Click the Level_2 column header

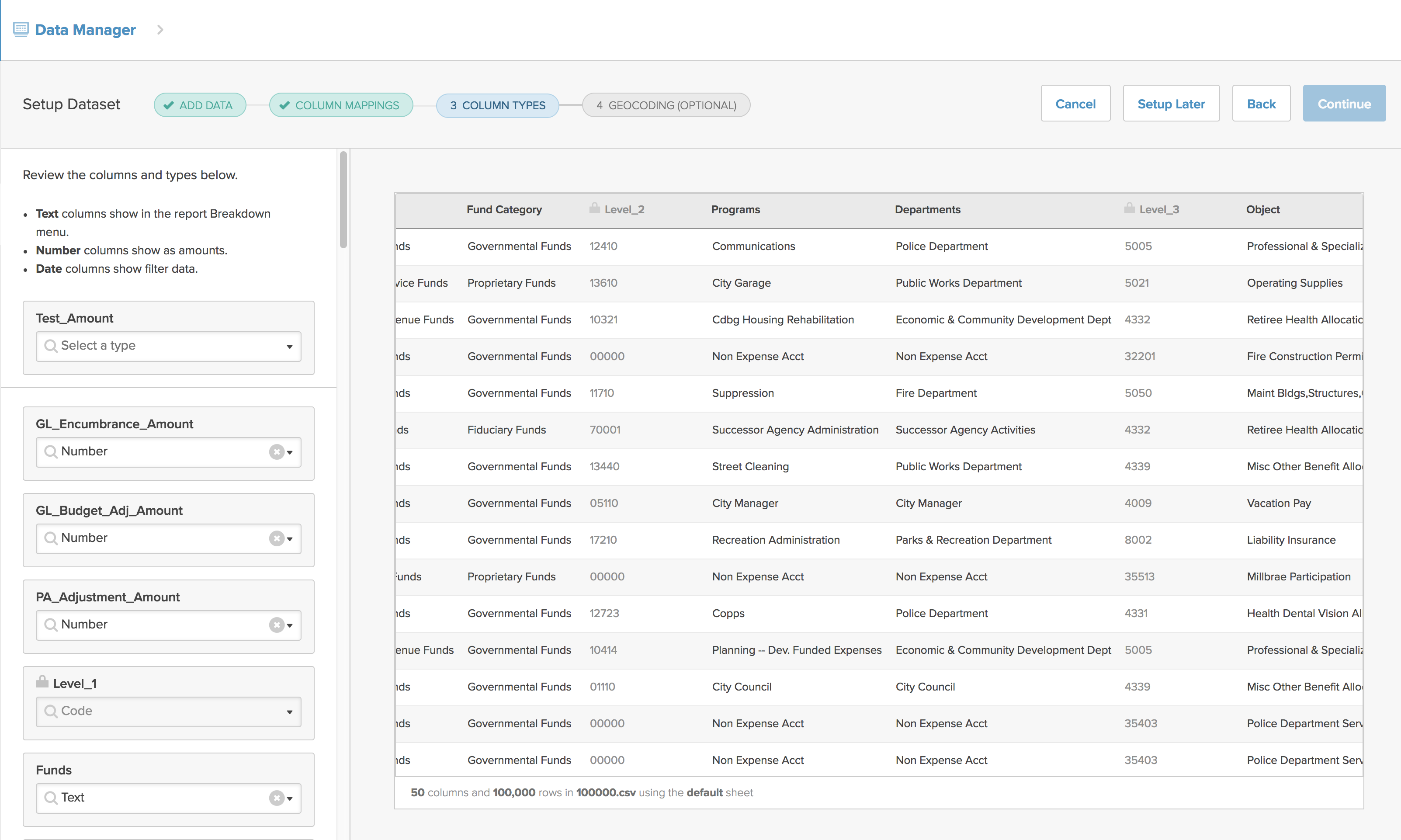tap(624, 209)
